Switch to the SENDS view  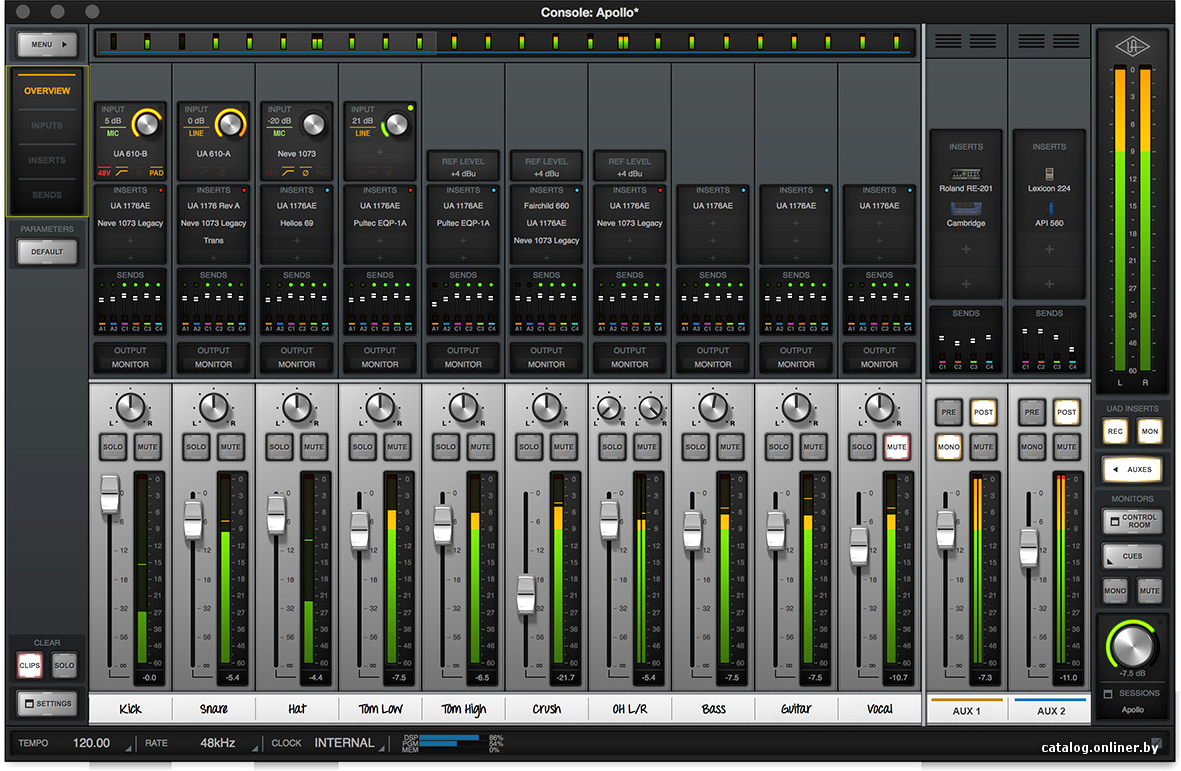click(x=47, y=194)
